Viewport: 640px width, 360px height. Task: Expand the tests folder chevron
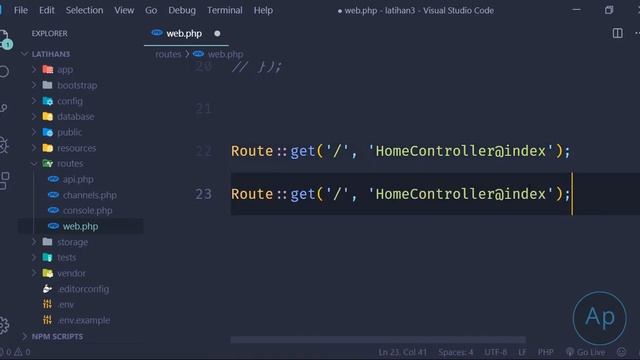(x=34, y=258)
